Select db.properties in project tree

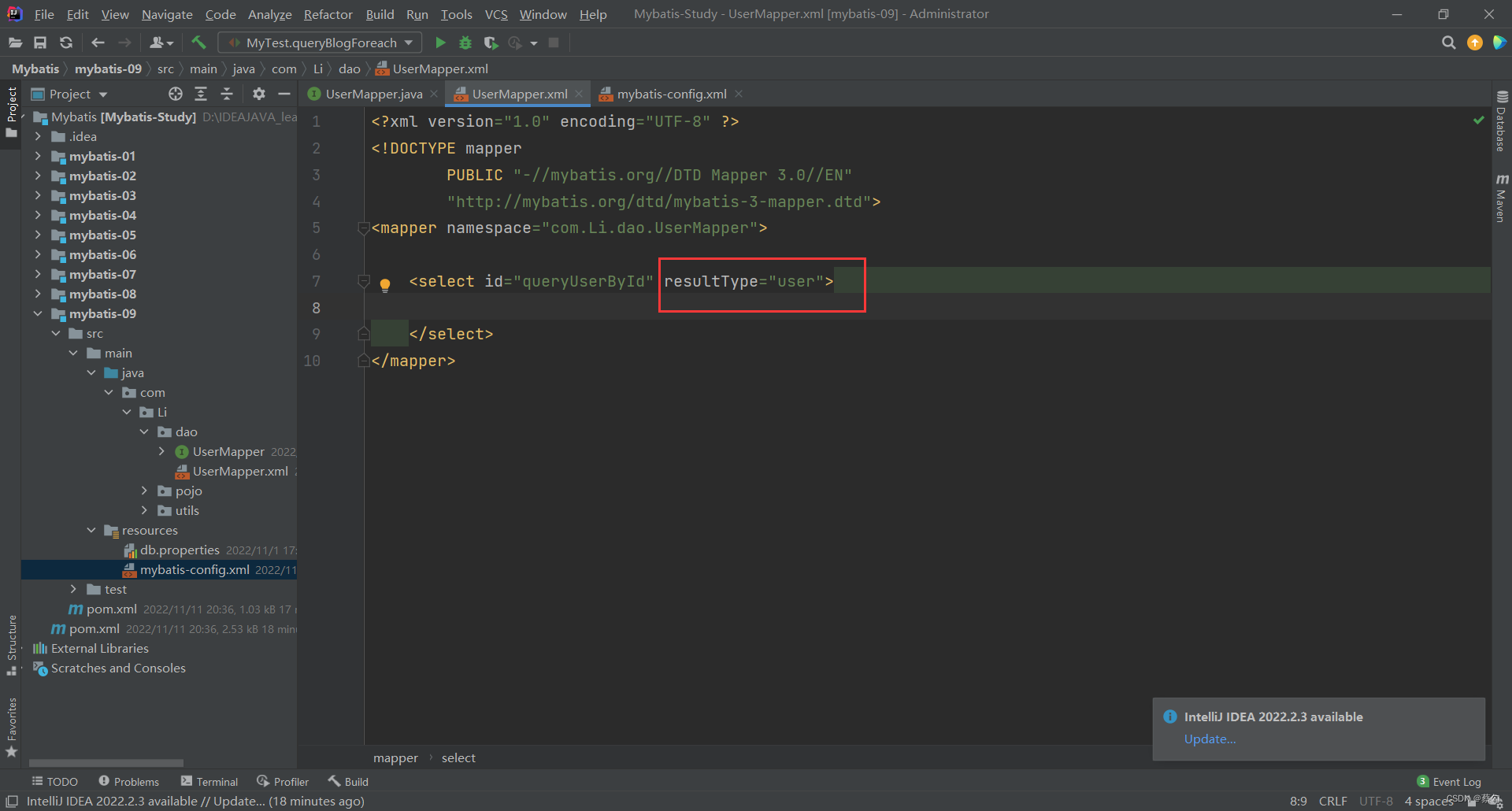[x=180, y=550]
